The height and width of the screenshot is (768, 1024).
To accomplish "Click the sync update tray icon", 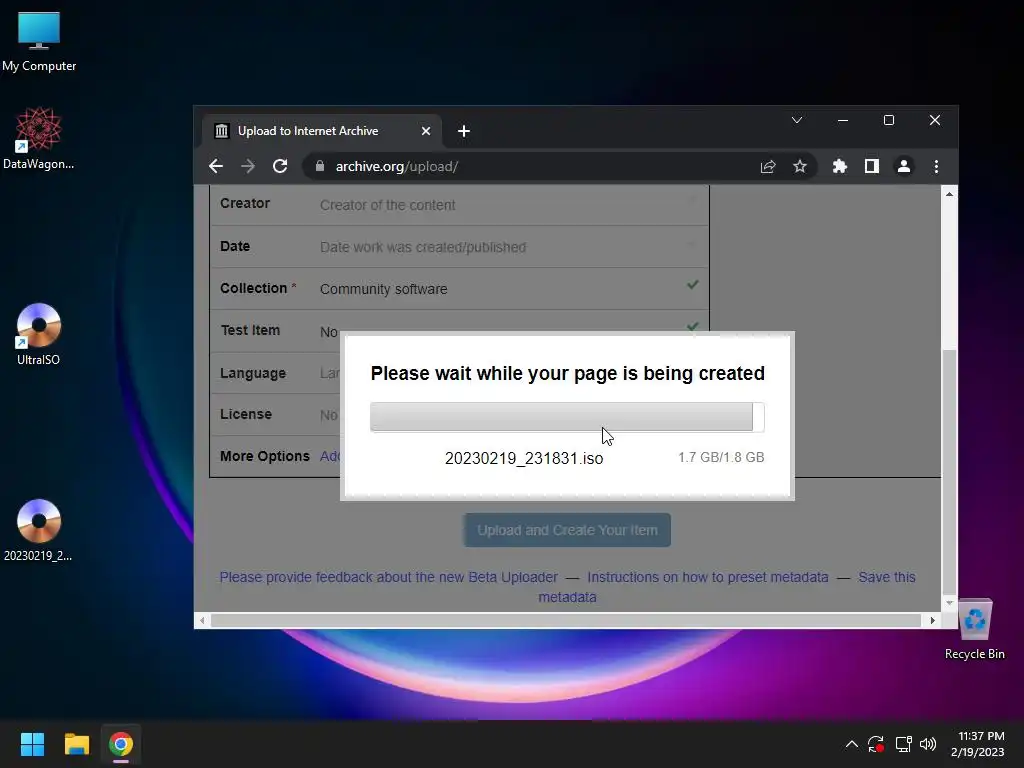I will [876, 744].
